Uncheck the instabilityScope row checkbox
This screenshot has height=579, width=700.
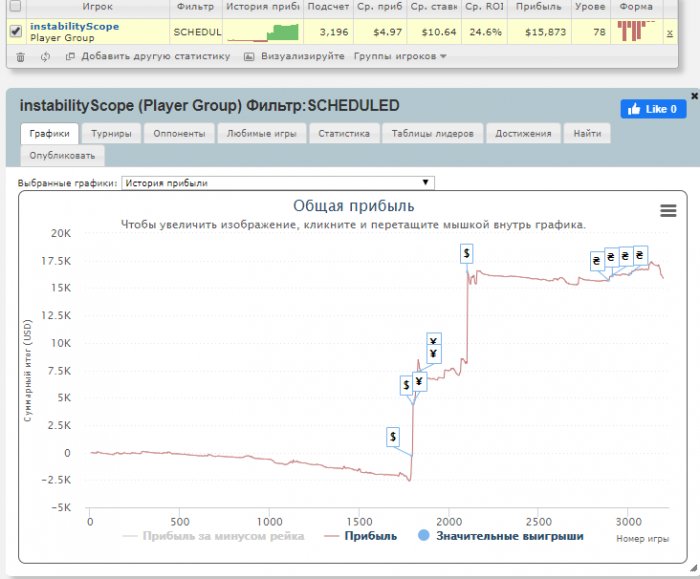click(x=16, y=31)
